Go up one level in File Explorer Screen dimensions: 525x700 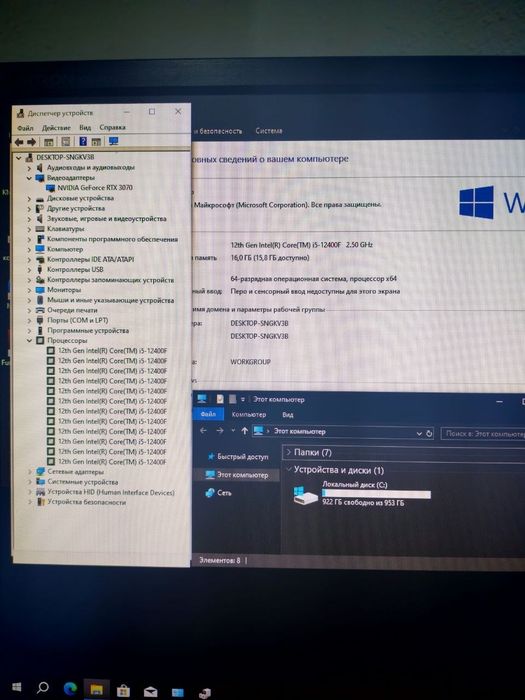click(244, 431)
